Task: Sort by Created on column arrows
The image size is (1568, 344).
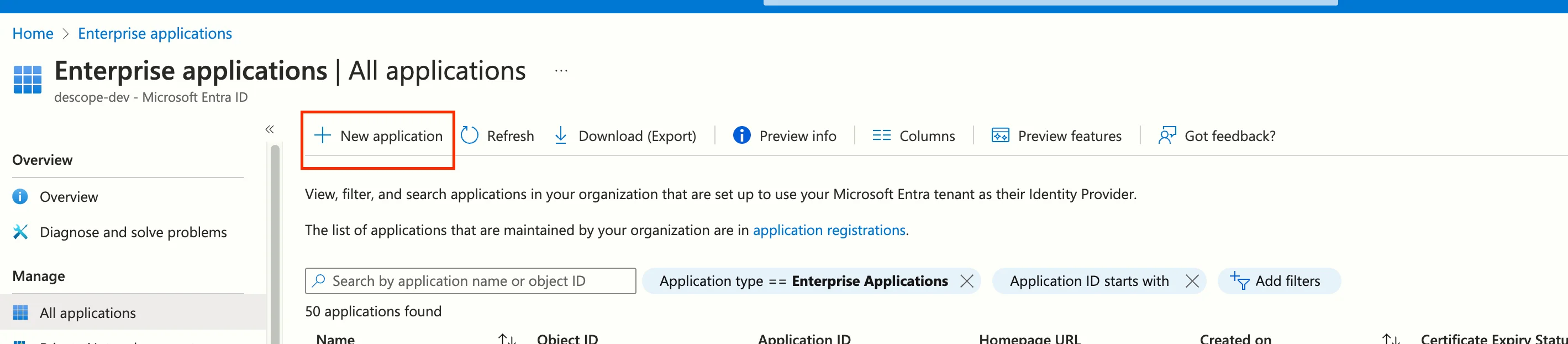Action: point(1390,338)
